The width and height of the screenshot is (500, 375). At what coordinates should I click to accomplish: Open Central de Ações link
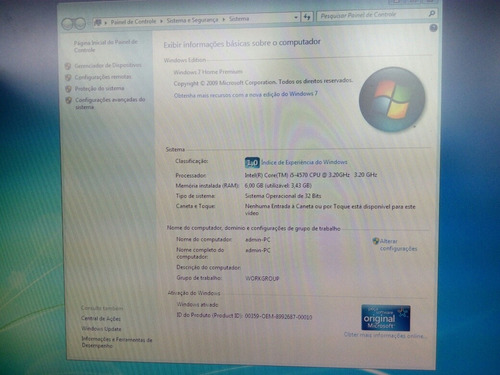(x=101, y=318)
